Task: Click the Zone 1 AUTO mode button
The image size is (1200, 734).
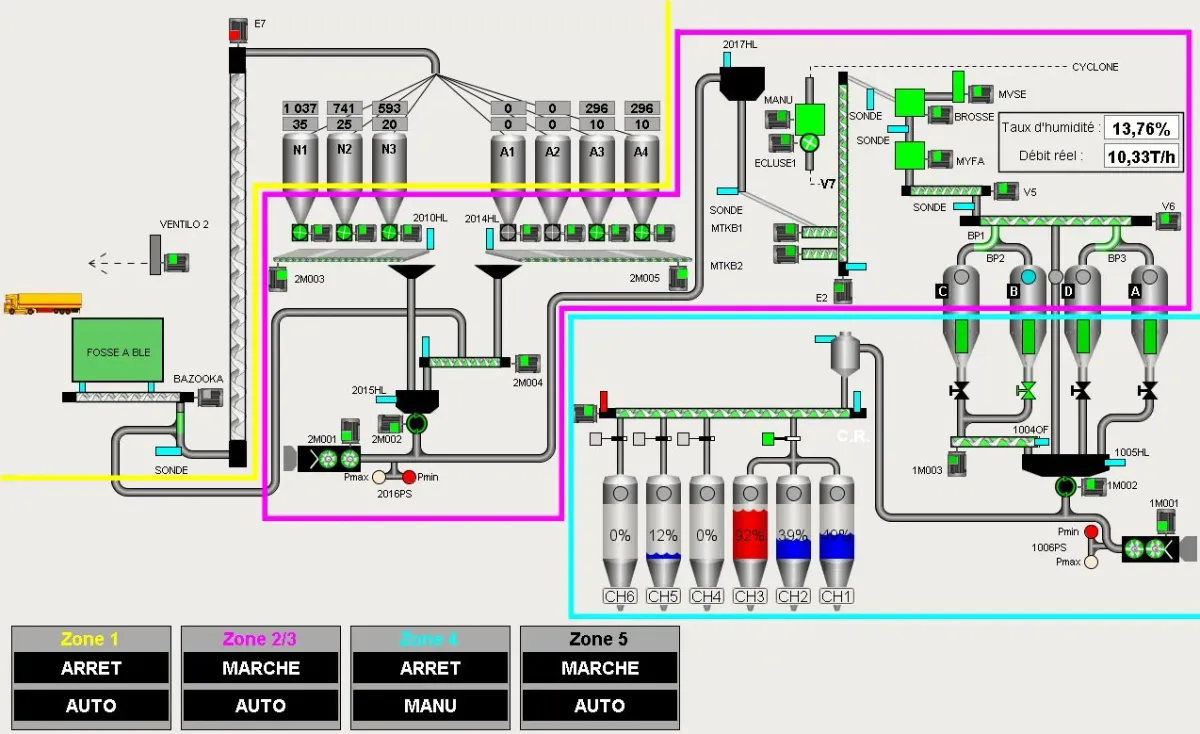Action: (91, 706)
